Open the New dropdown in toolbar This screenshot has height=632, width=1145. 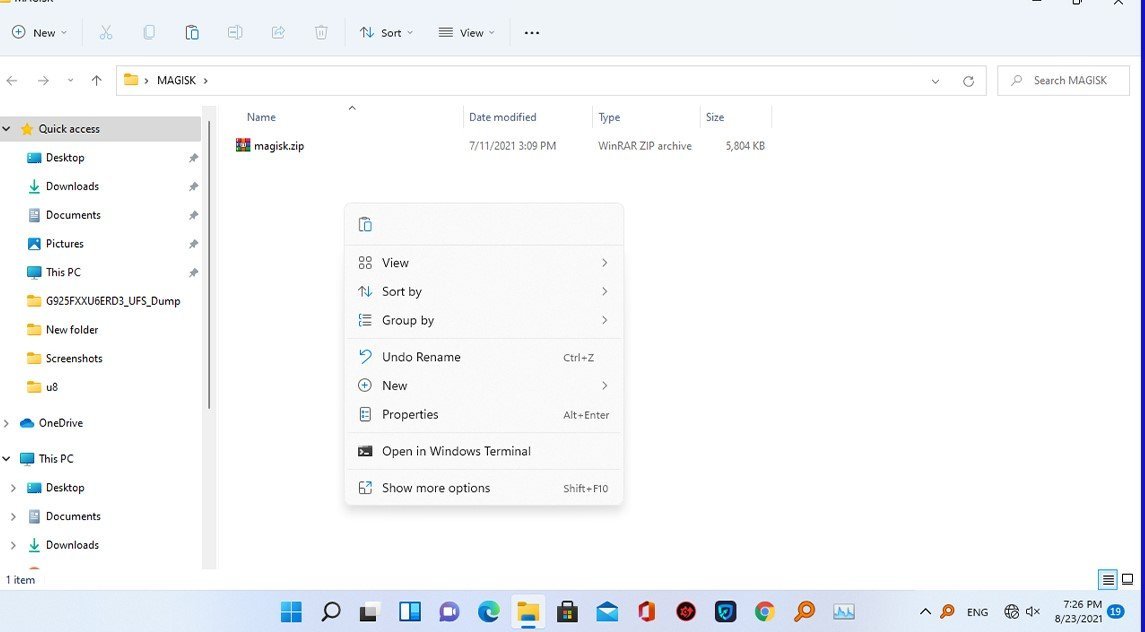pos(39,33)
